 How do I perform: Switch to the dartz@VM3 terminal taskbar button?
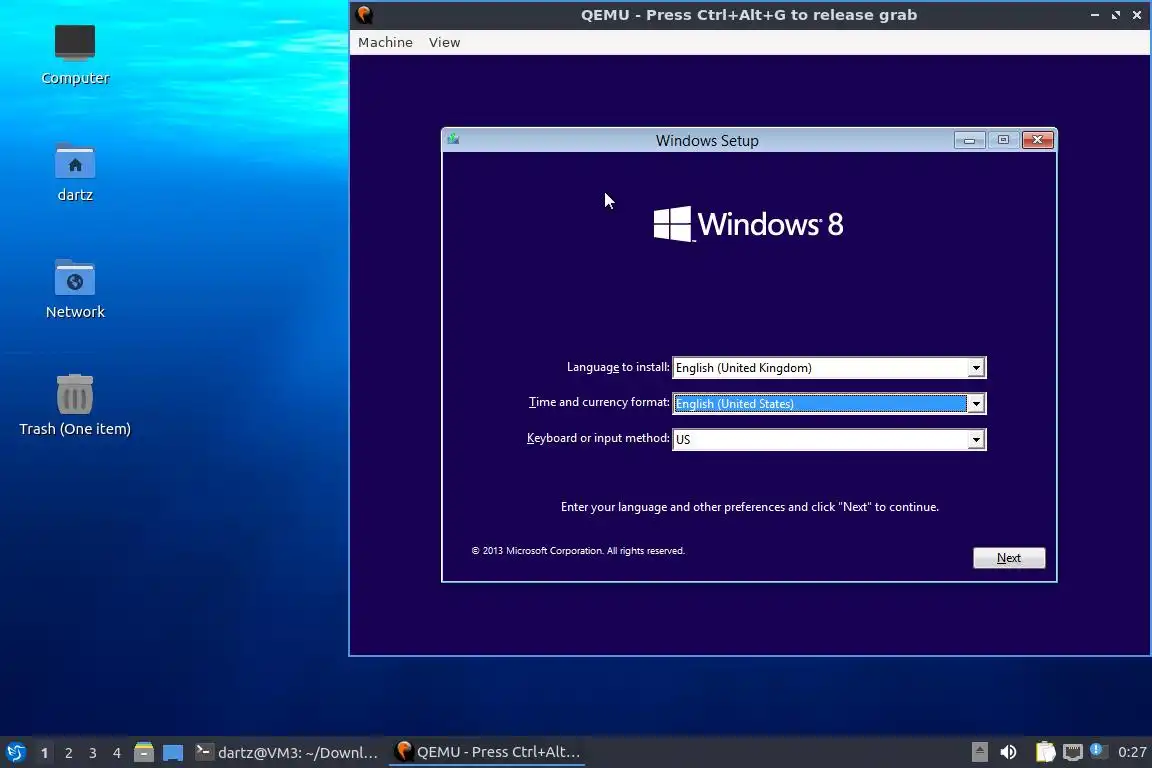(287, 752)
